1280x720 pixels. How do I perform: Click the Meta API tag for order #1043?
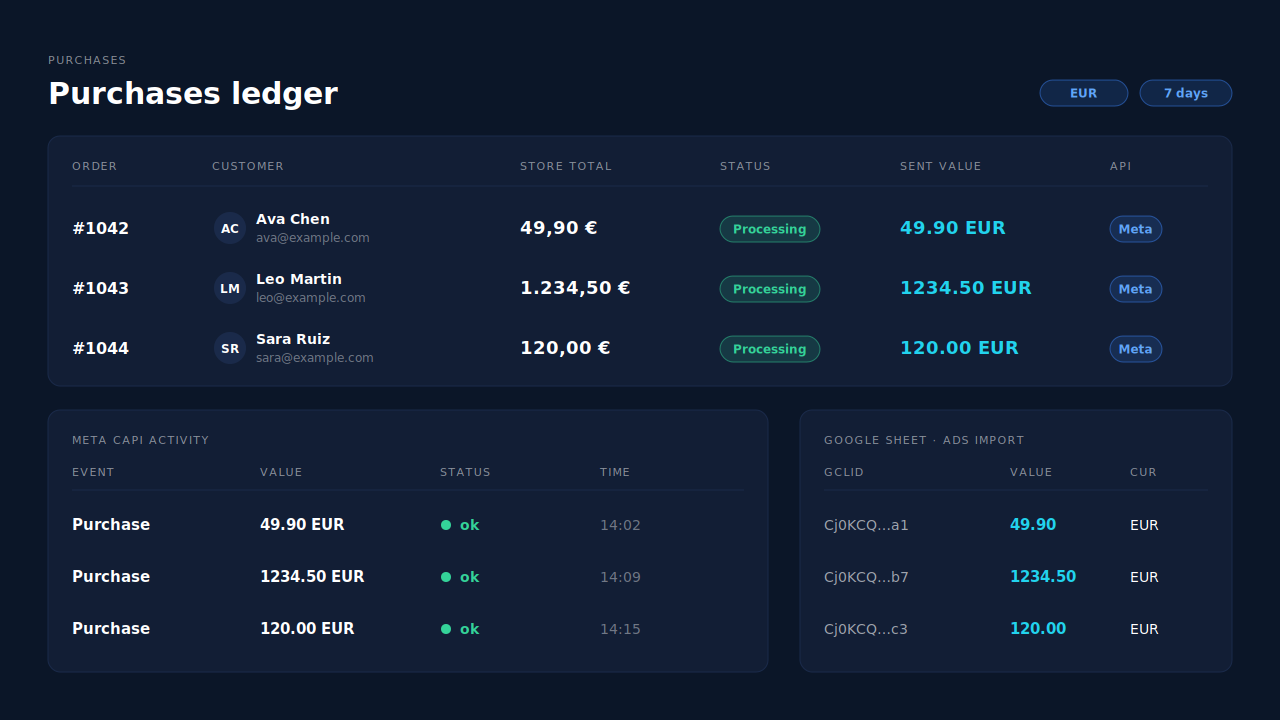pos(1136,289)
